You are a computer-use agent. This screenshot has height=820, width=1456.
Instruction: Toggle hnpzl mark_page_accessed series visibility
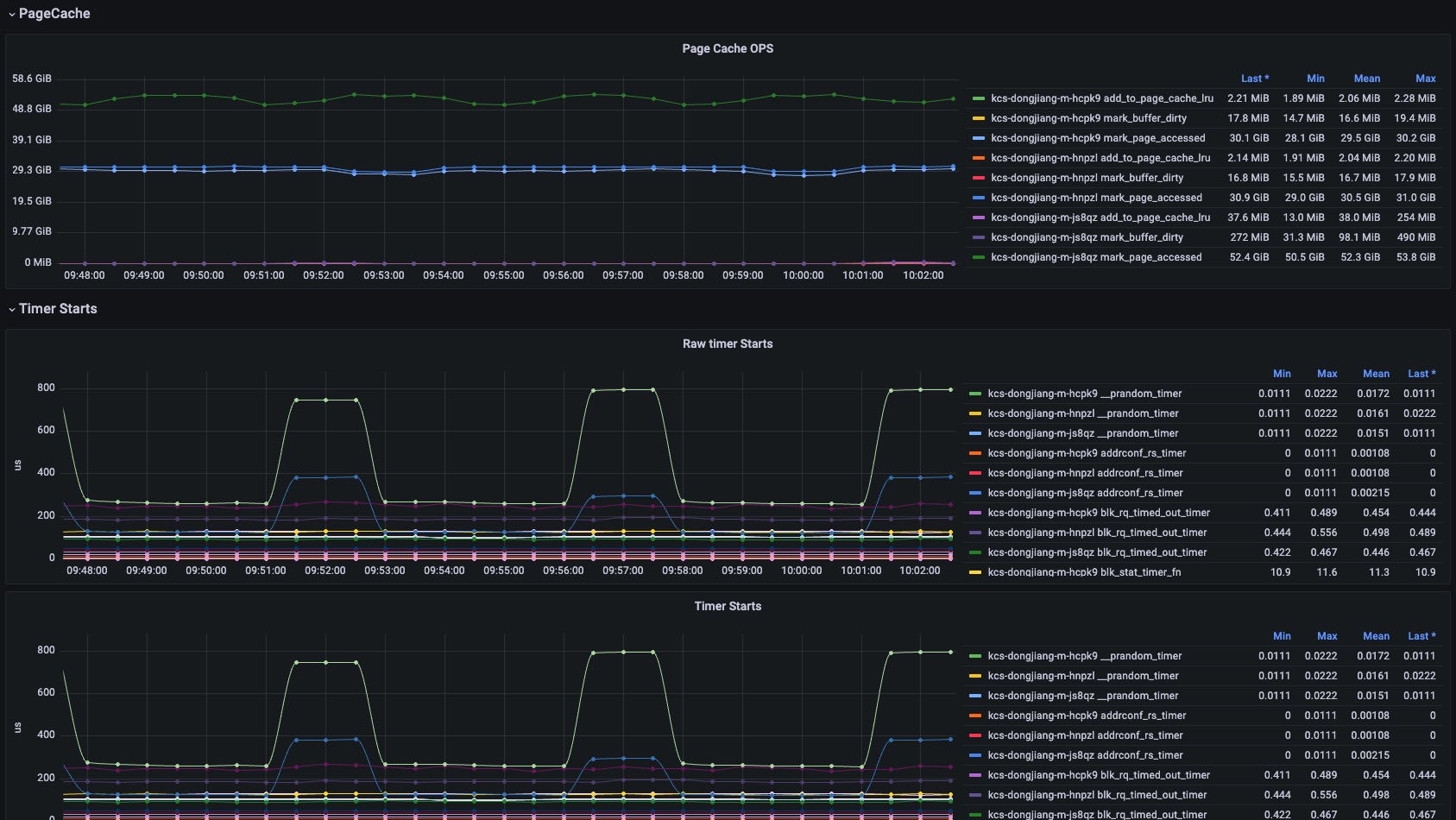(1096, 198)
